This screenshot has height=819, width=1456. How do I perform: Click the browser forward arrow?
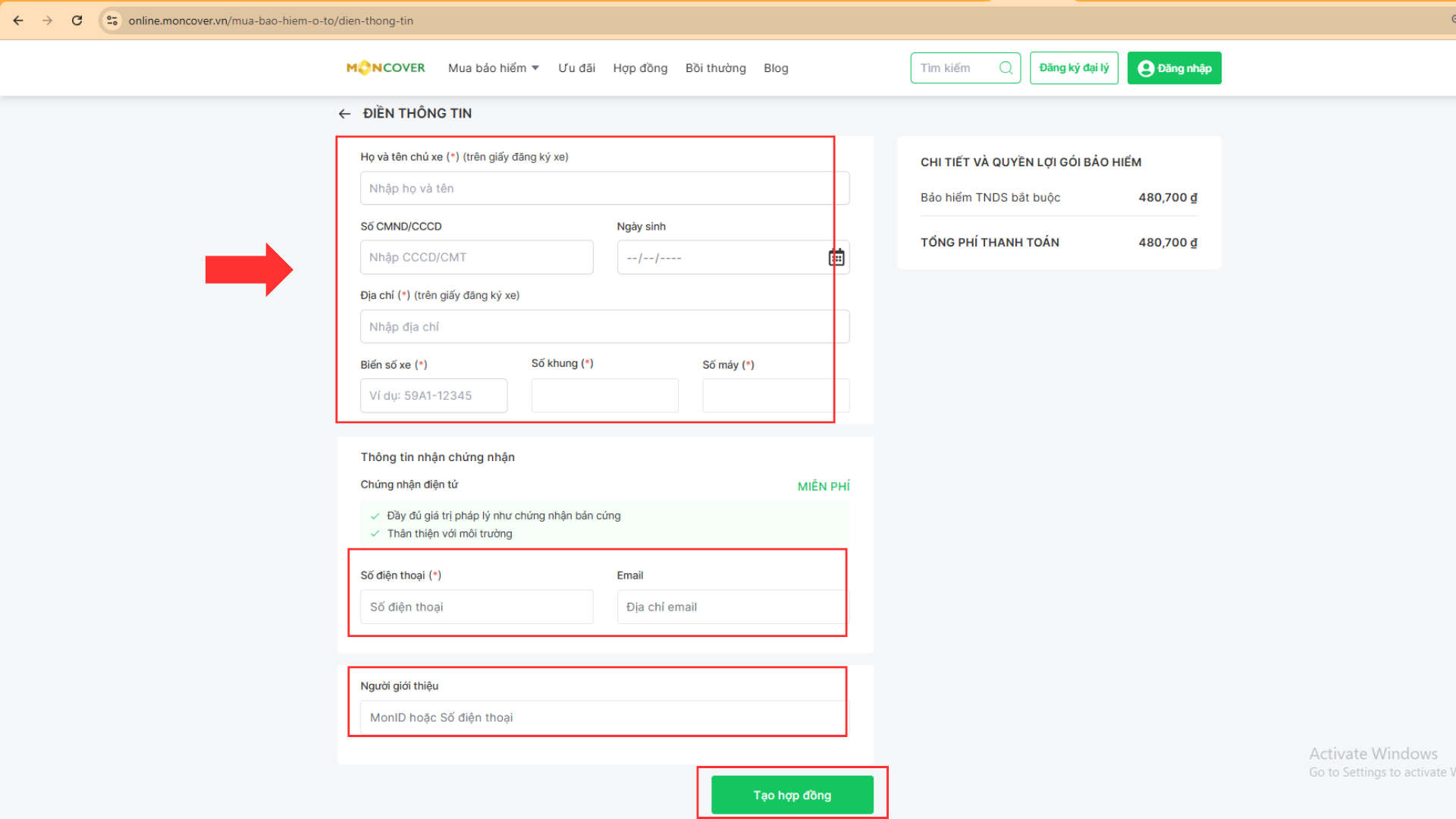(x=48, y=20)
